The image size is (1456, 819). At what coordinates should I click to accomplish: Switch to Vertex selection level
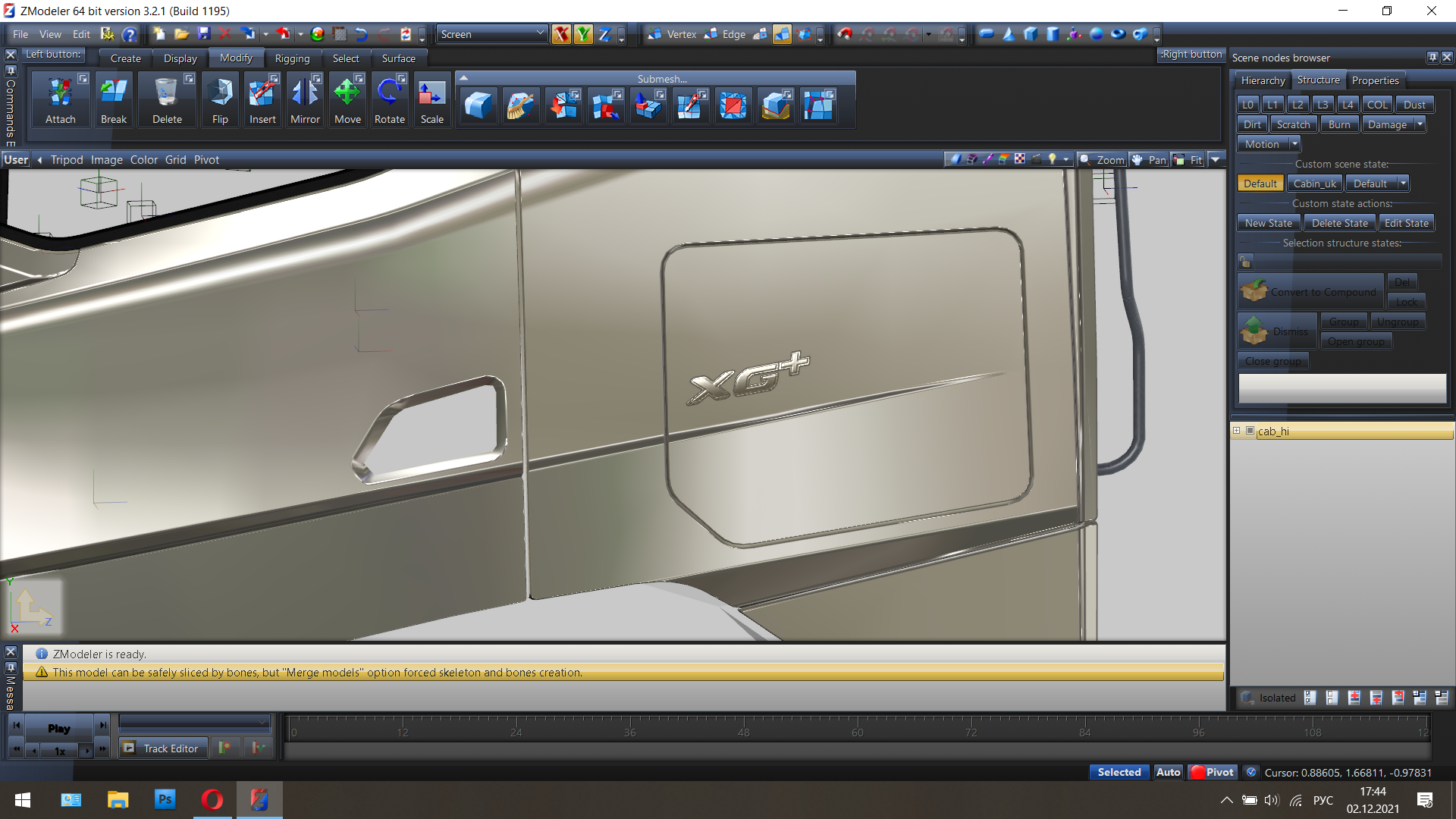pos(672,34)
